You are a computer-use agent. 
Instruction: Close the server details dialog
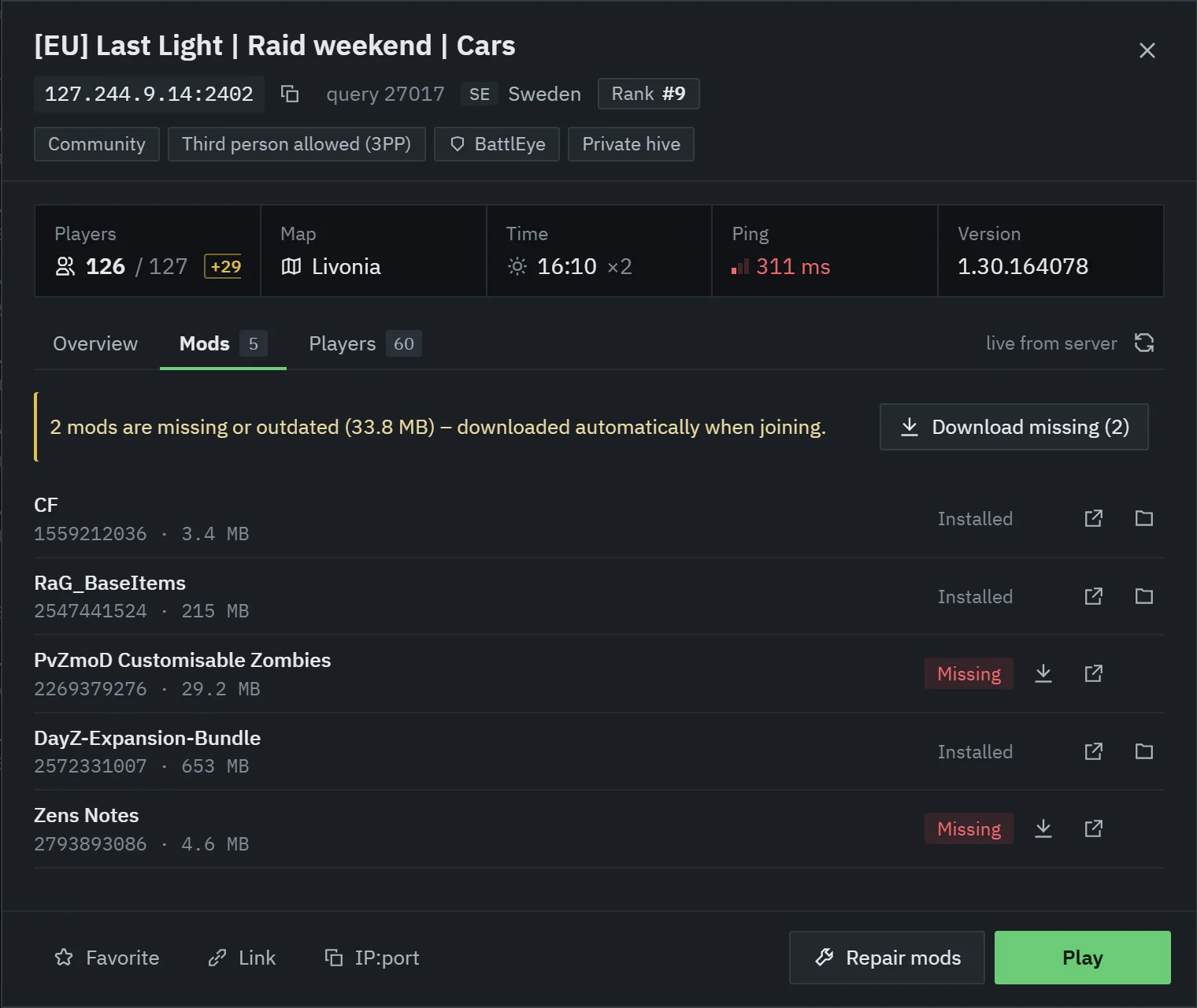[1147, 50]
